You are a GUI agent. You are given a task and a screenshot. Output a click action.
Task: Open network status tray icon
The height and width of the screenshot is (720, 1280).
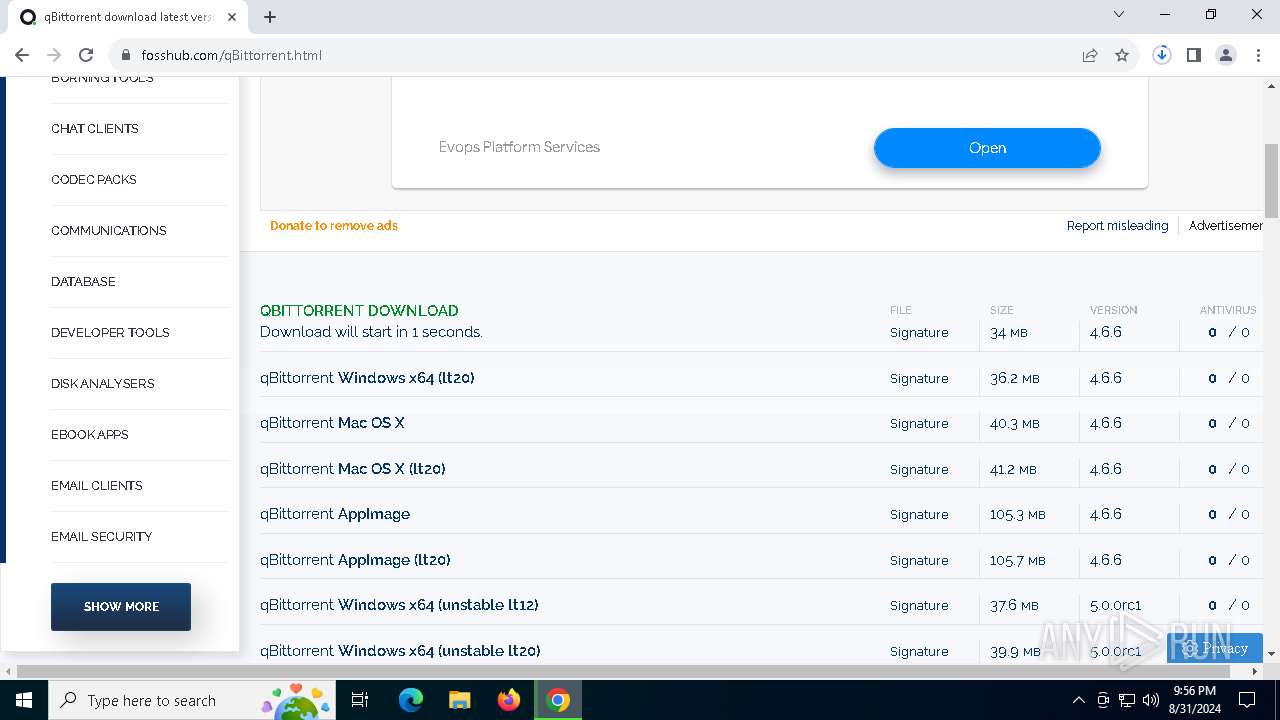coord(1127,700)
